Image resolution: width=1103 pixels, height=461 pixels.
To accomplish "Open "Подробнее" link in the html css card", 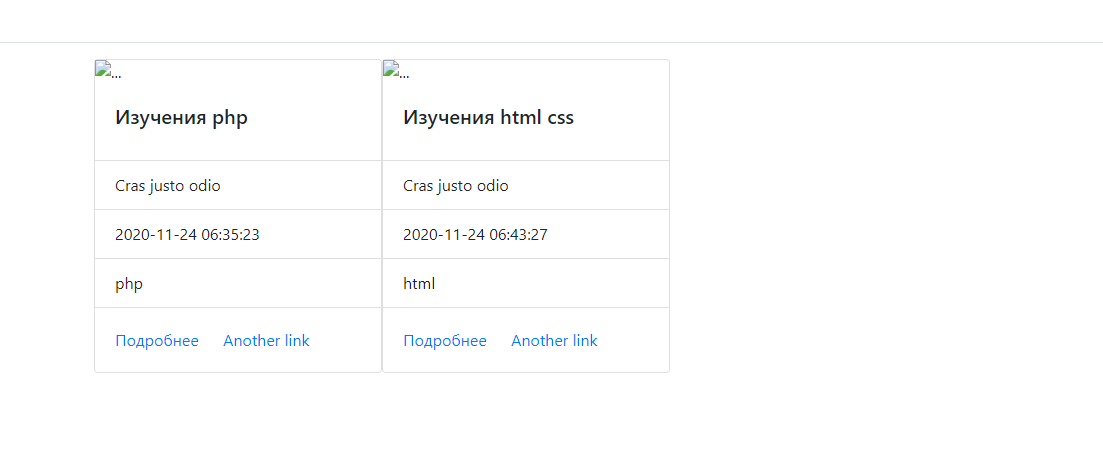I will click(445, 341).
